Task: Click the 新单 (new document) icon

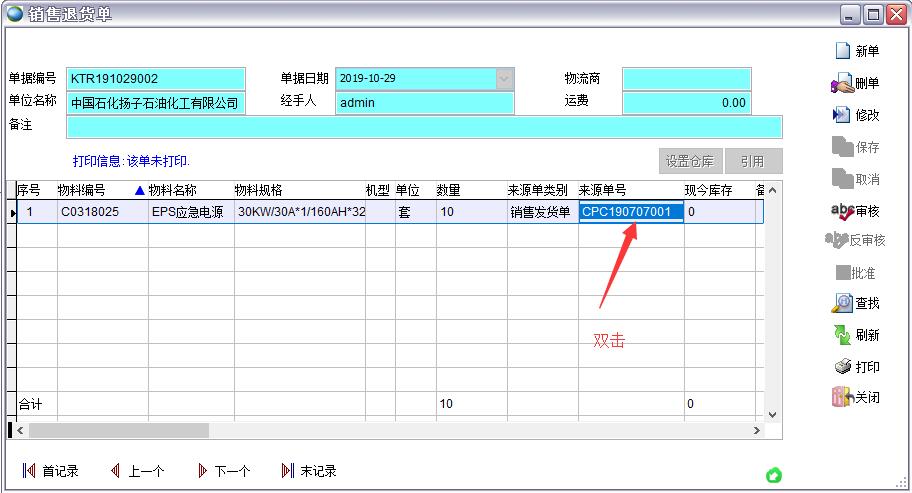Action: coord(841,51)
